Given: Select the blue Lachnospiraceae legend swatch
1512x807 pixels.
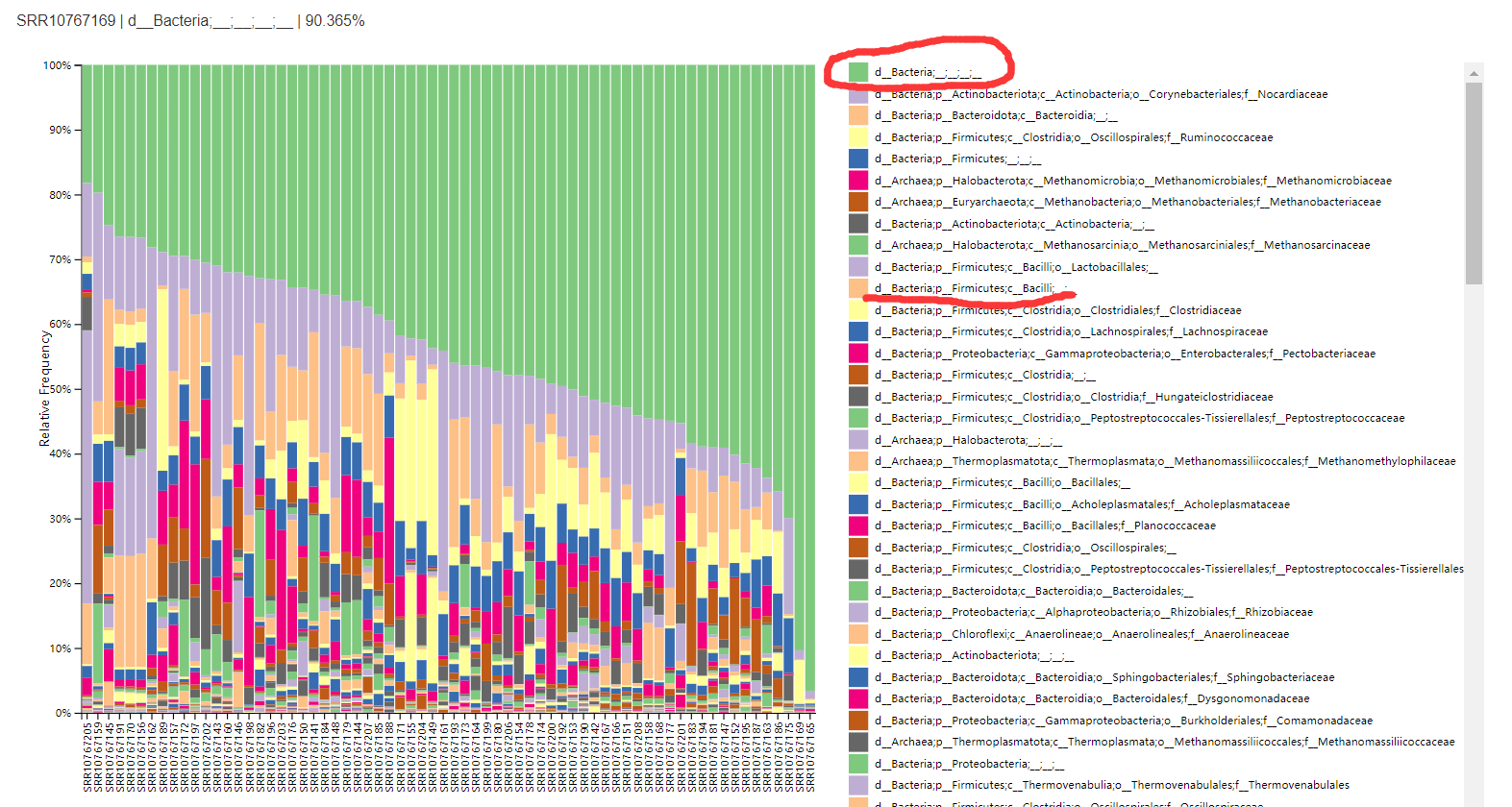Looking at the screenshot, I should (x=858, y=331).
